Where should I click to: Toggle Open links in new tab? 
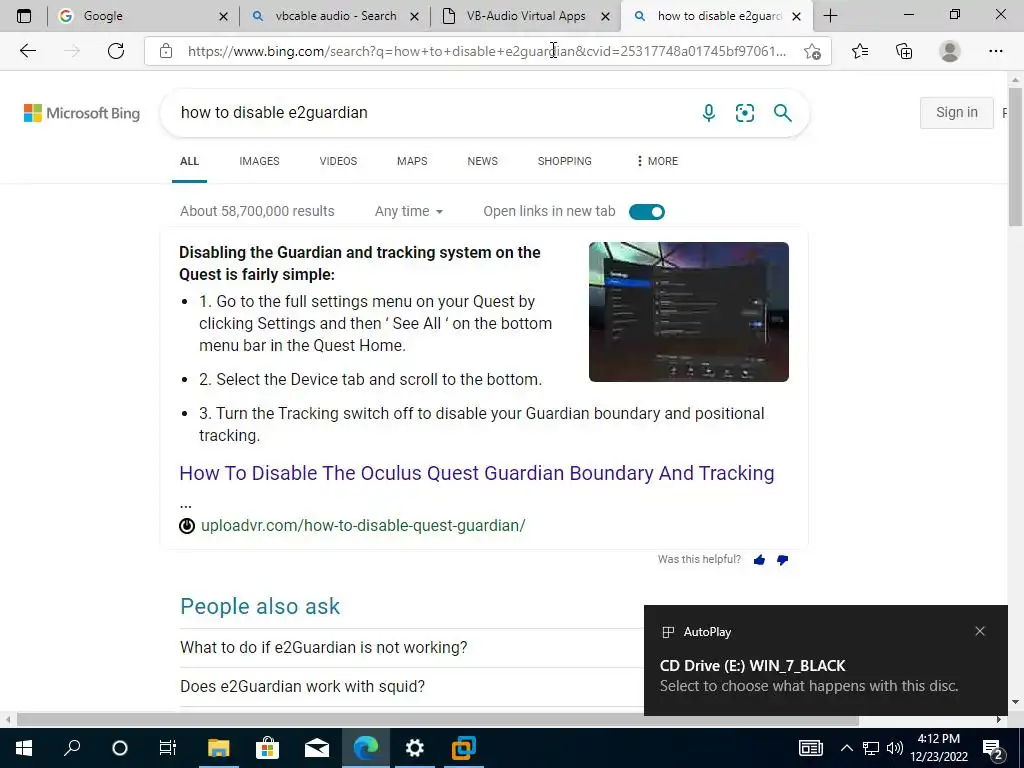point(647,212)
